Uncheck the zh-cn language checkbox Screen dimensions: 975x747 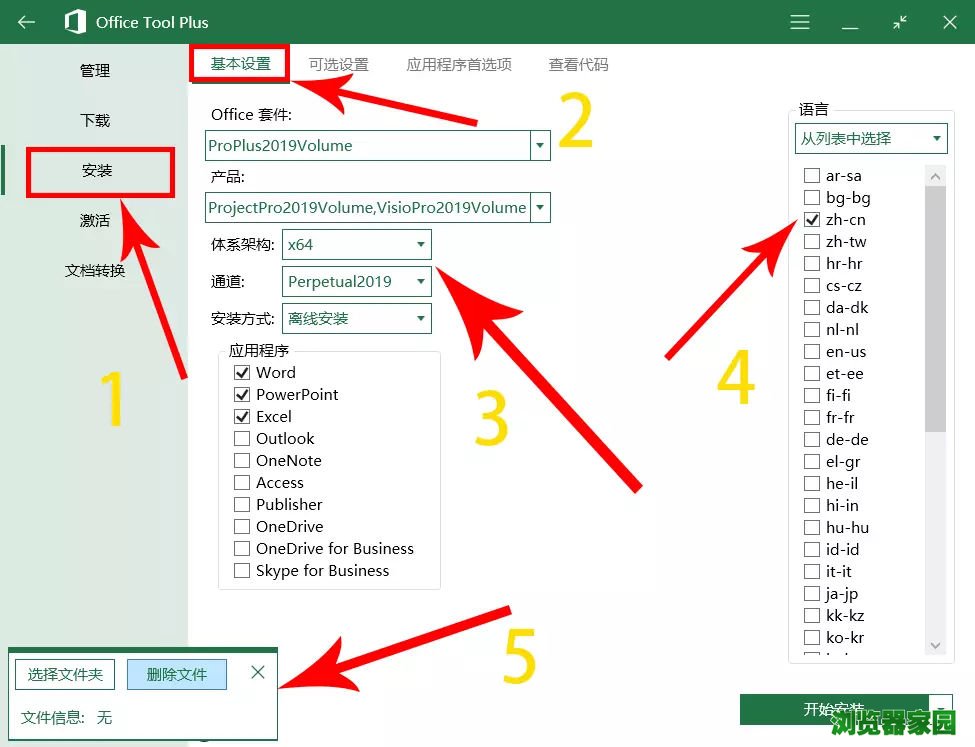tap(812, 220)
